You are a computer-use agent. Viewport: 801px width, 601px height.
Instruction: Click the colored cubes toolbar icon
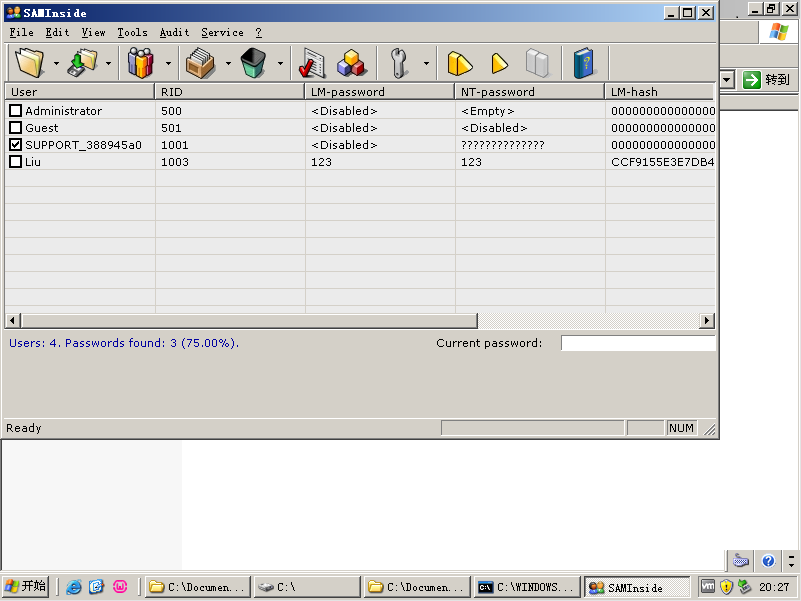(x=351, y=63)
